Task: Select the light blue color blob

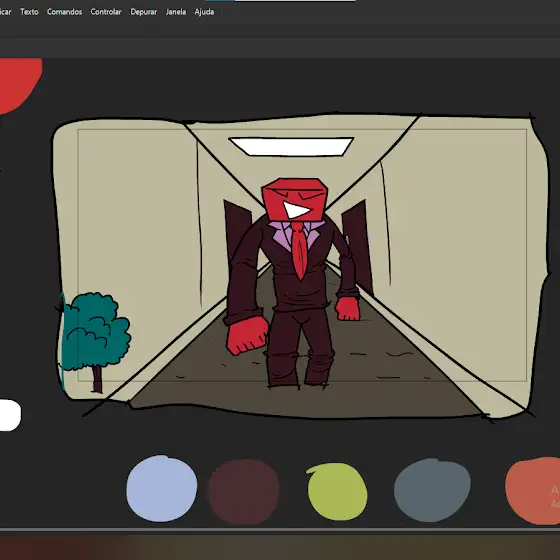Action: pos(161,488)
